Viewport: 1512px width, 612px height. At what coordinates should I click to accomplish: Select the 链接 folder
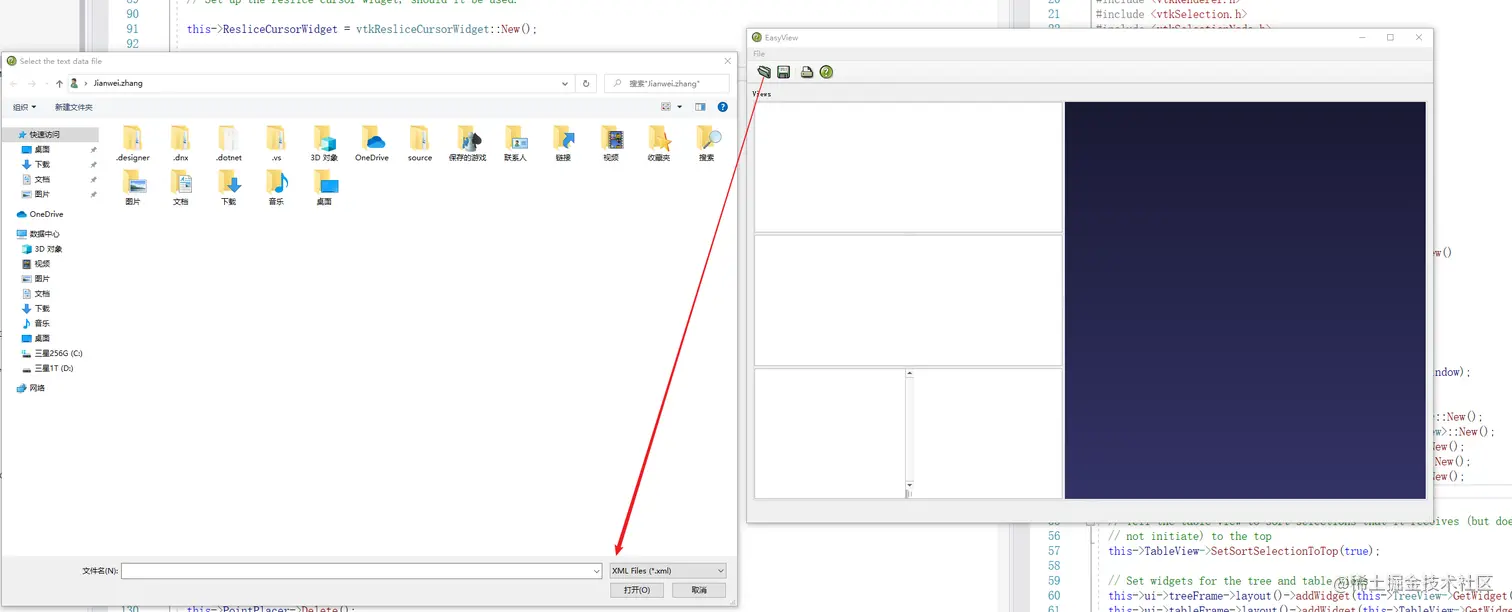pyautogui.click(x=564, y=144)
